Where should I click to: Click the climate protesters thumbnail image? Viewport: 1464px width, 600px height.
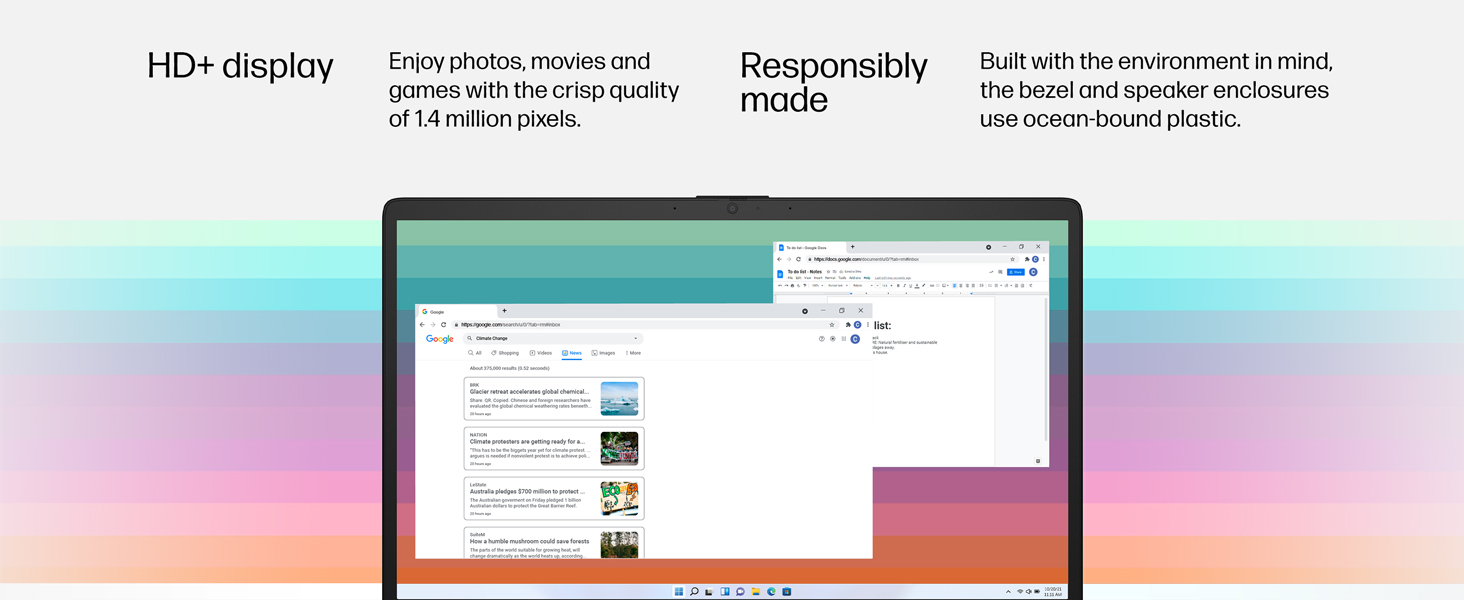(619, 448)
